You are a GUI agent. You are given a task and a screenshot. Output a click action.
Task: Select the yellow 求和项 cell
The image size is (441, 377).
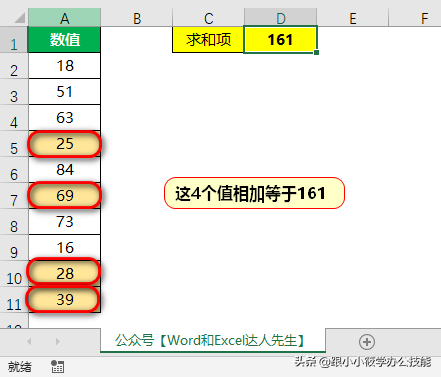208,40
